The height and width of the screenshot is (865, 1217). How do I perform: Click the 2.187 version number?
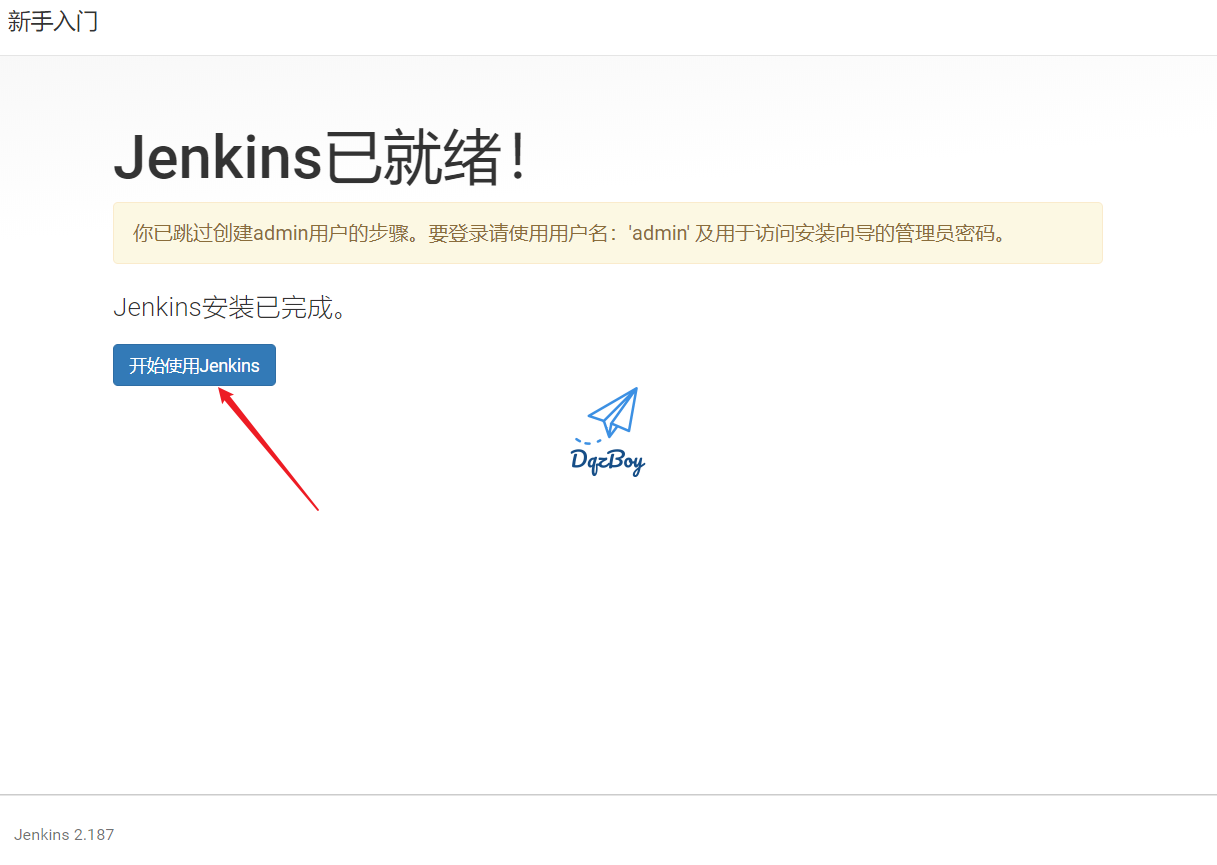94,834
